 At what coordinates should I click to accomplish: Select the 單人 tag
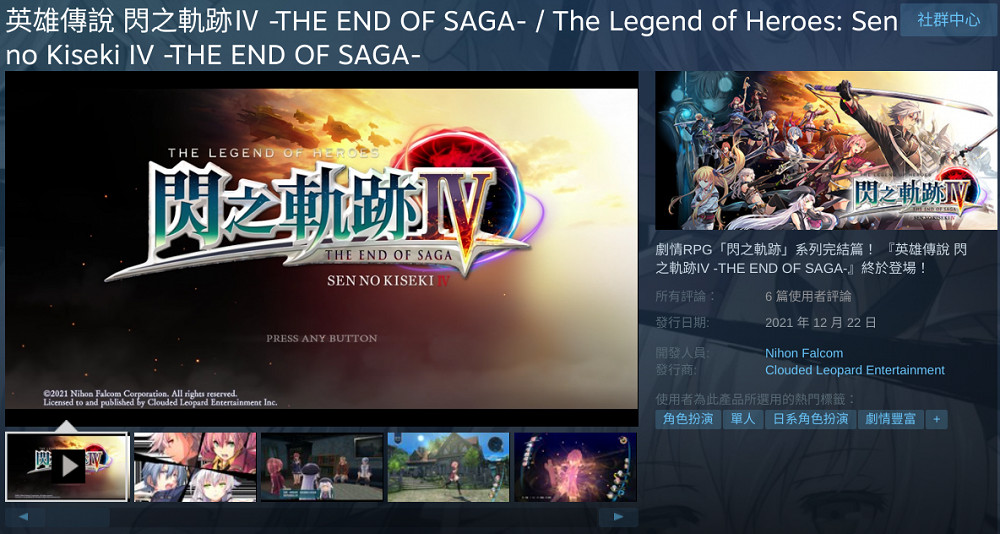click(743, 419)
